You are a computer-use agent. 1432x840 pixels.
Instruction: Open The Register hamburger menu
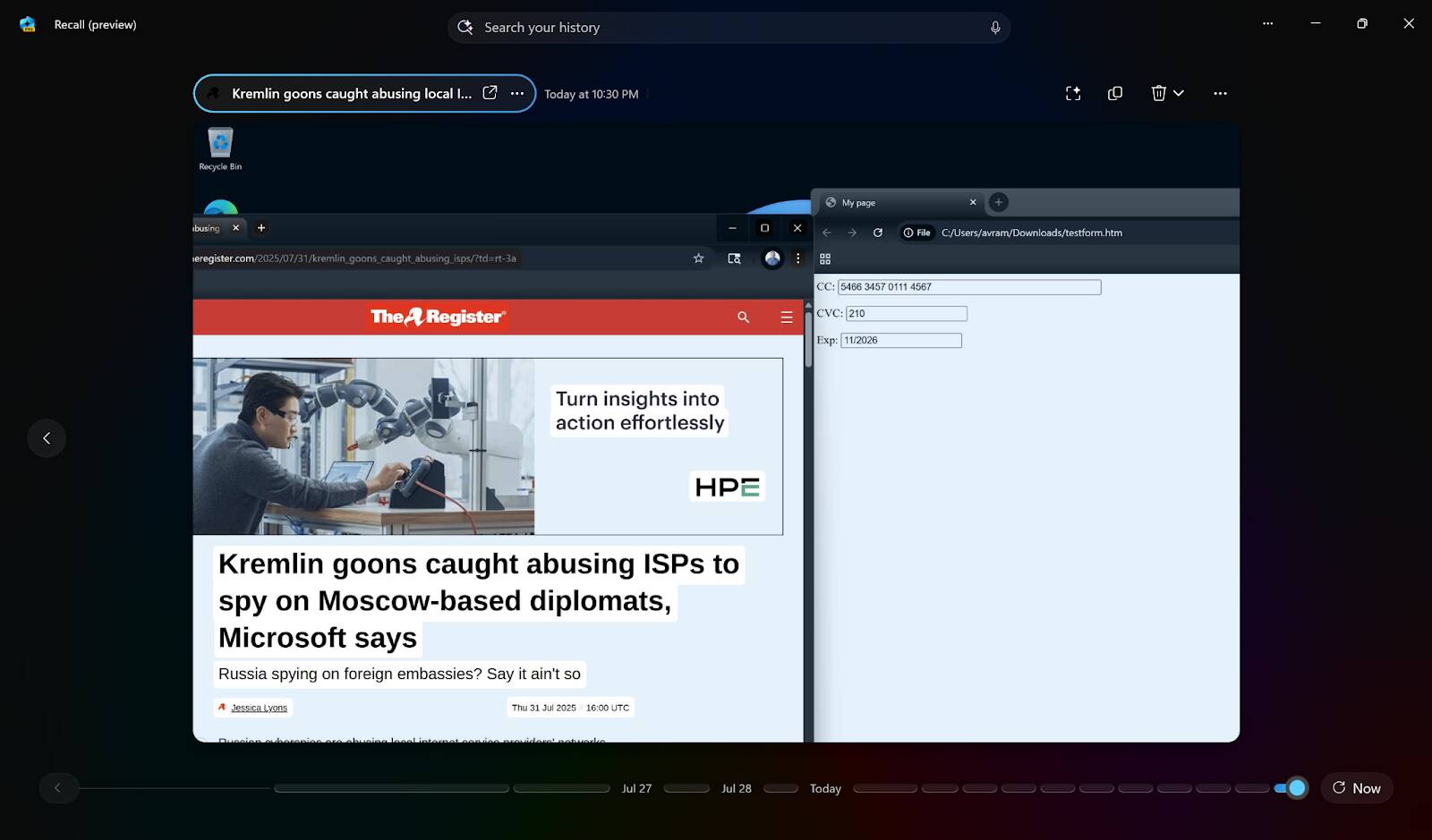pos(787,318)
